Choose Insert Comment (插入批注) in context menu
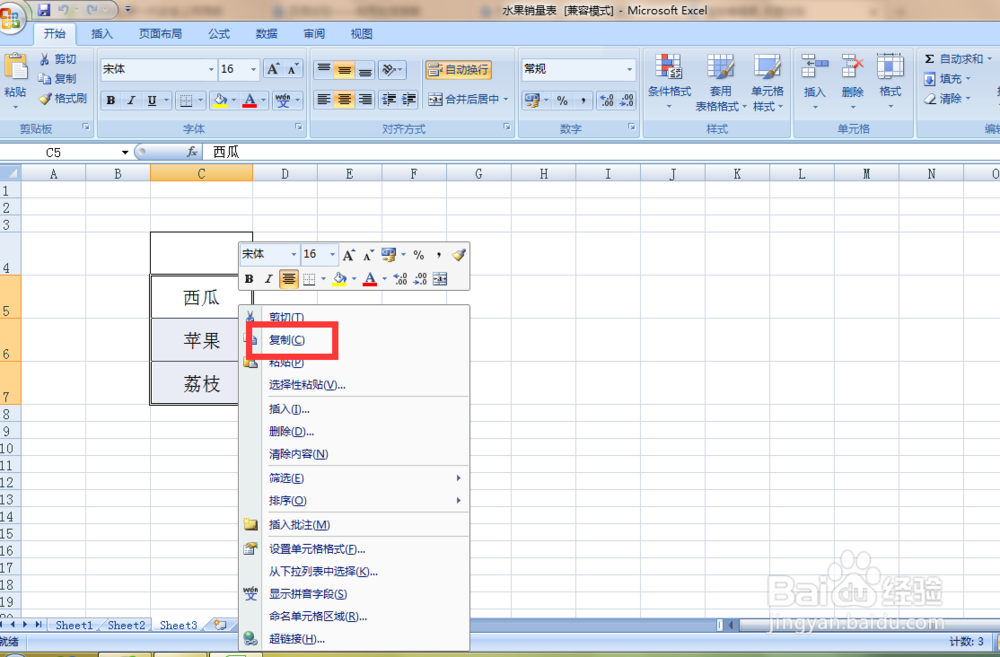 354,524
